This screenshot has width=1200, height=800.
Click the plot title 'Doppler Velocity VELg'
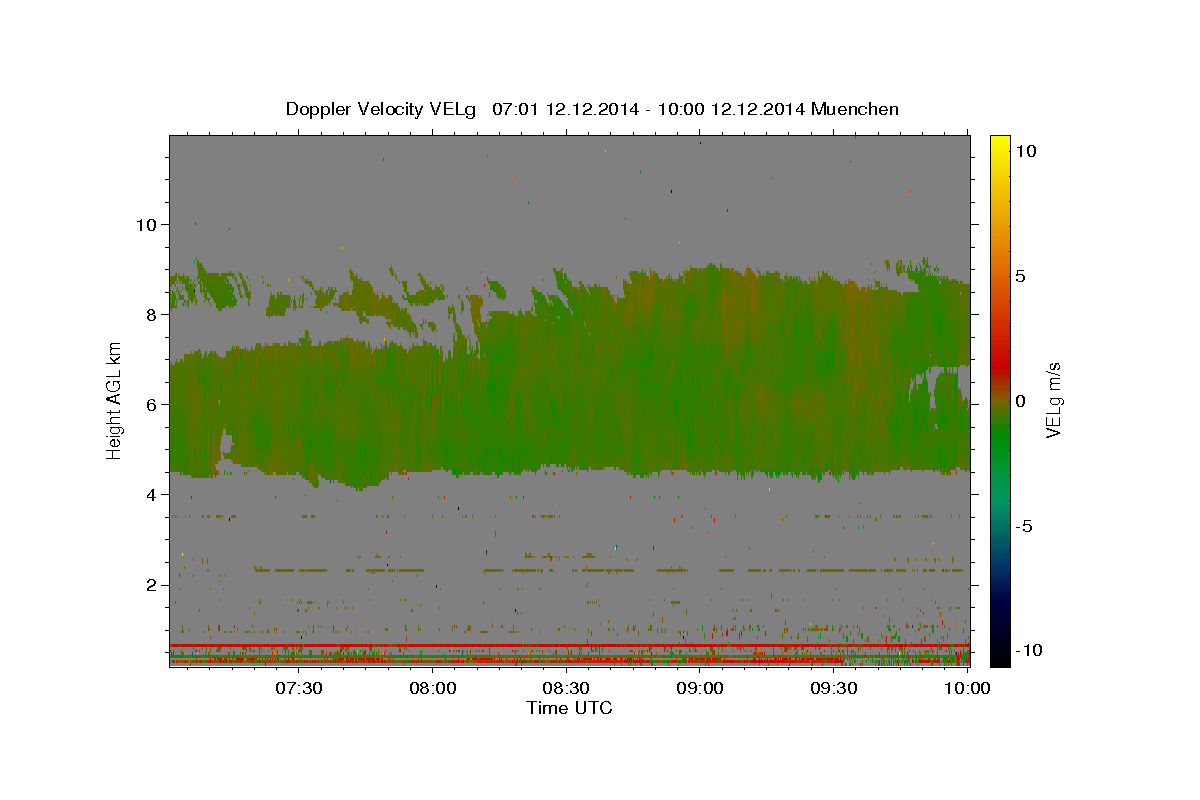point(381,109)
